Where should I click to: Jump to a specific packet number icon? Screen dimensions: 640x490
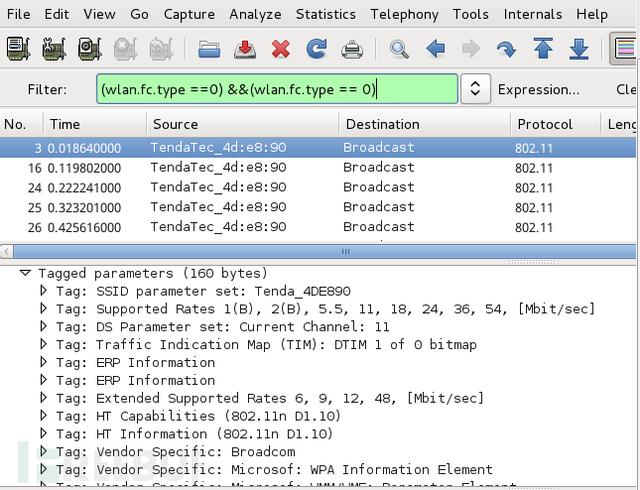pos(507,49)
